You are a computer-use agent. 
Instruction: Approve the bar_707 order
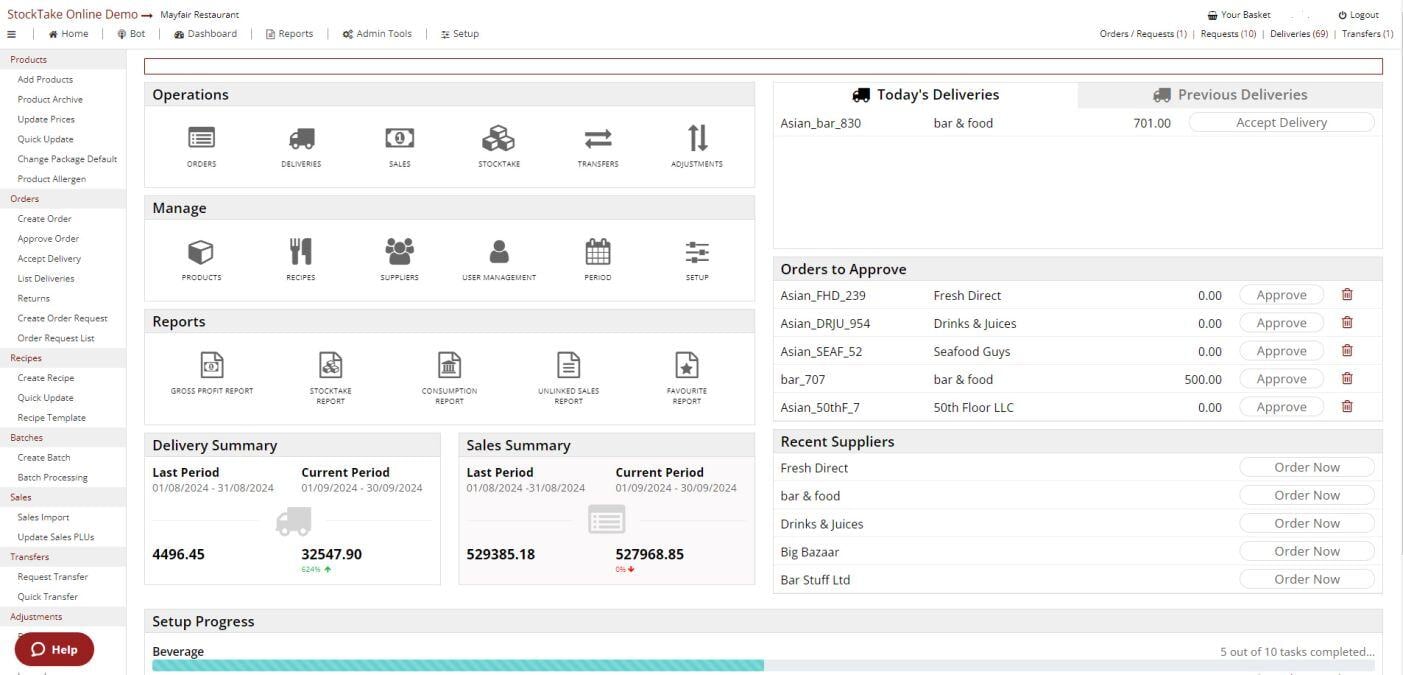coord(1281,379)
